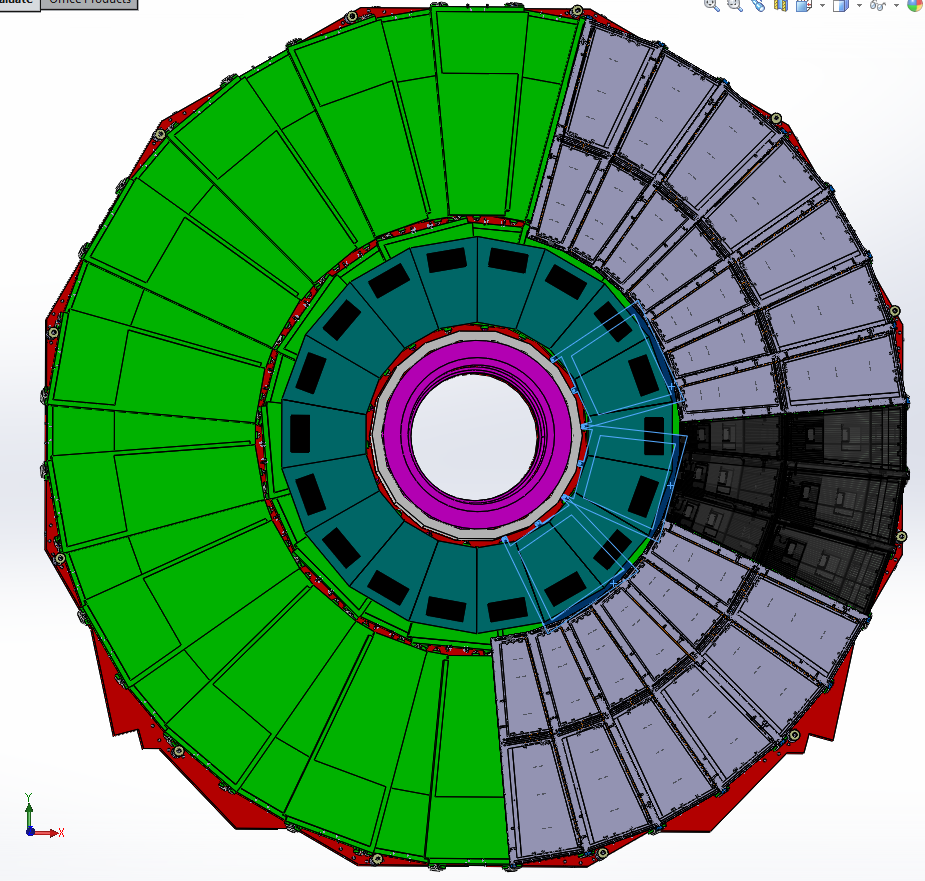Toggle Hide/Show Items glasses icon
Viewport: 925px width, 881px height.
click(x=878, y=4)
